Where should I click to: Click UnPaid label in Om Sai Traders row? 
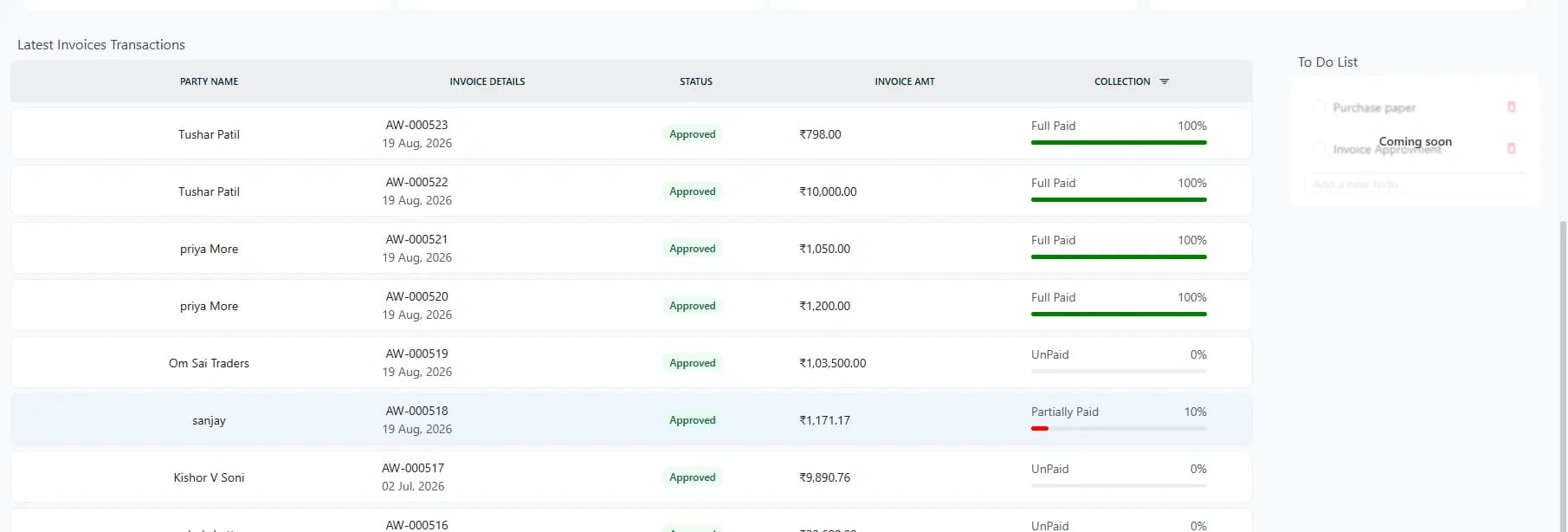pos(1049,354)
